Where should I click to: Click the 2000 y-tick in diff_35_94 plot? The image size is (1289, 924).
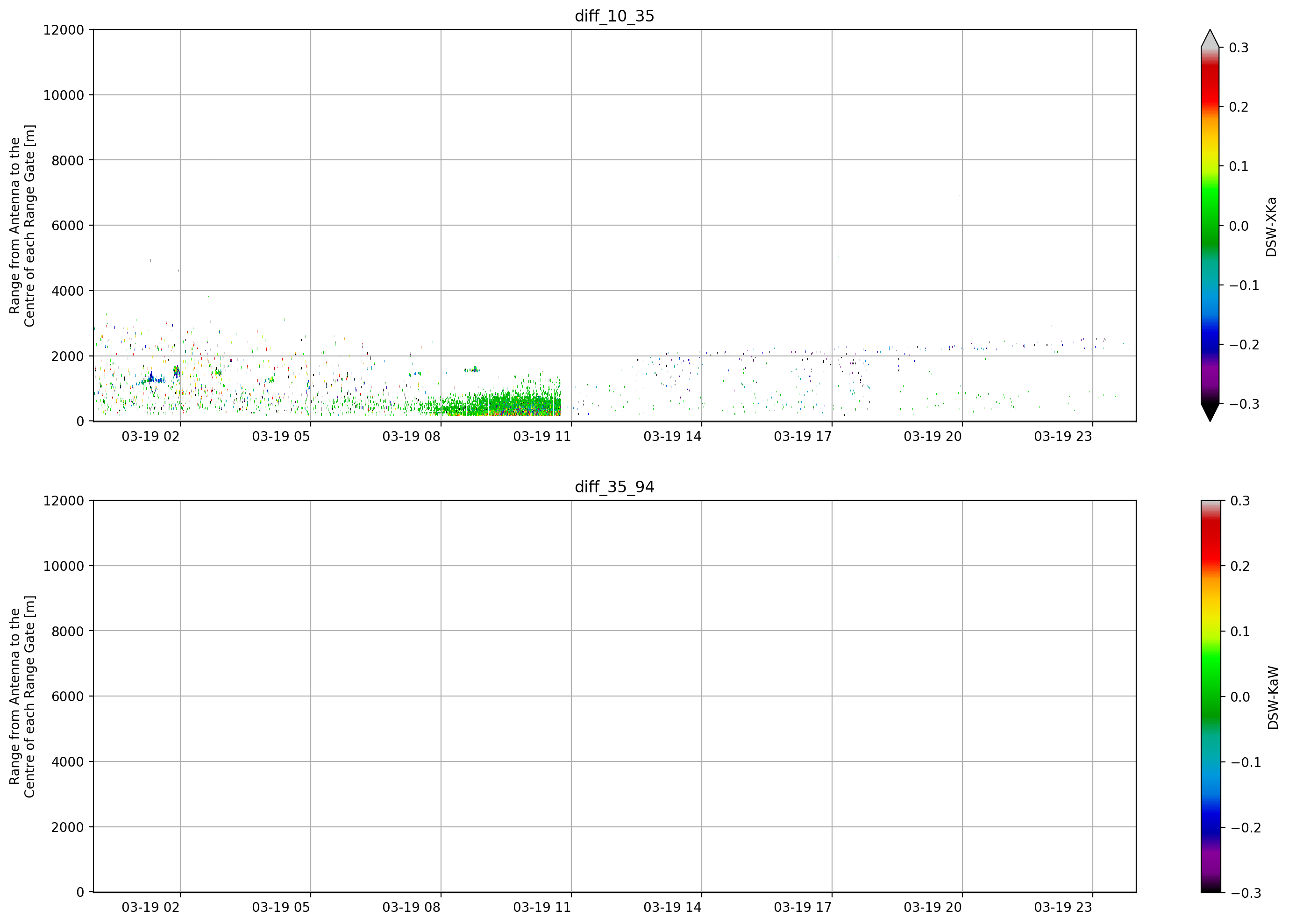68,827
